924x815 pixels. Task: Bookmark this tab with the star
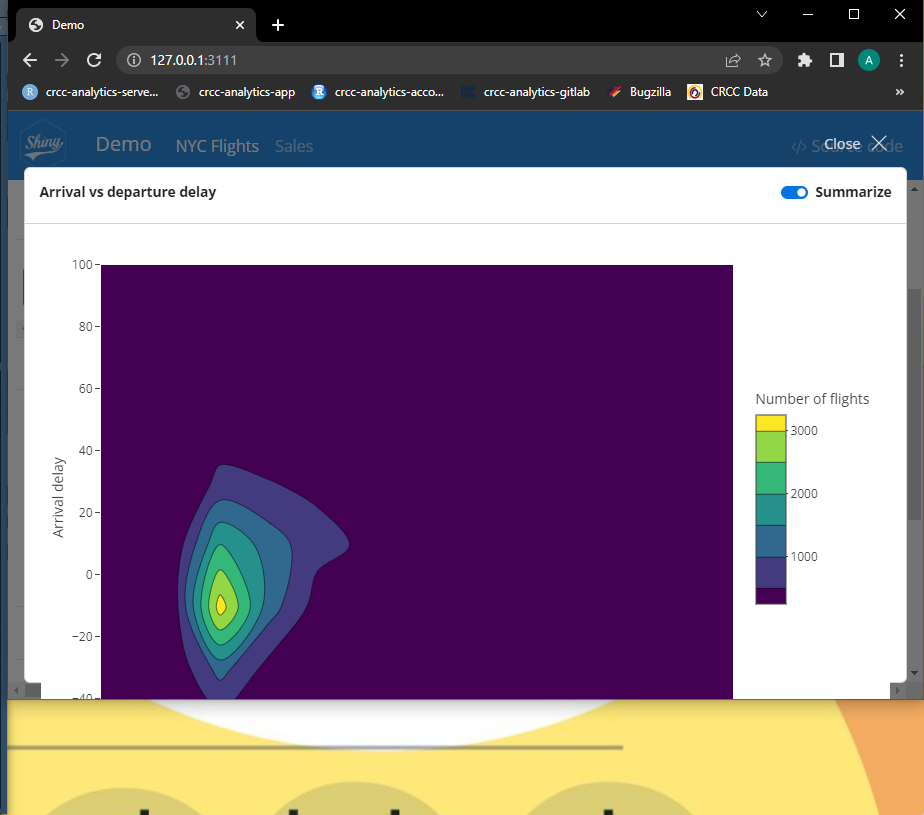point(765,60)
